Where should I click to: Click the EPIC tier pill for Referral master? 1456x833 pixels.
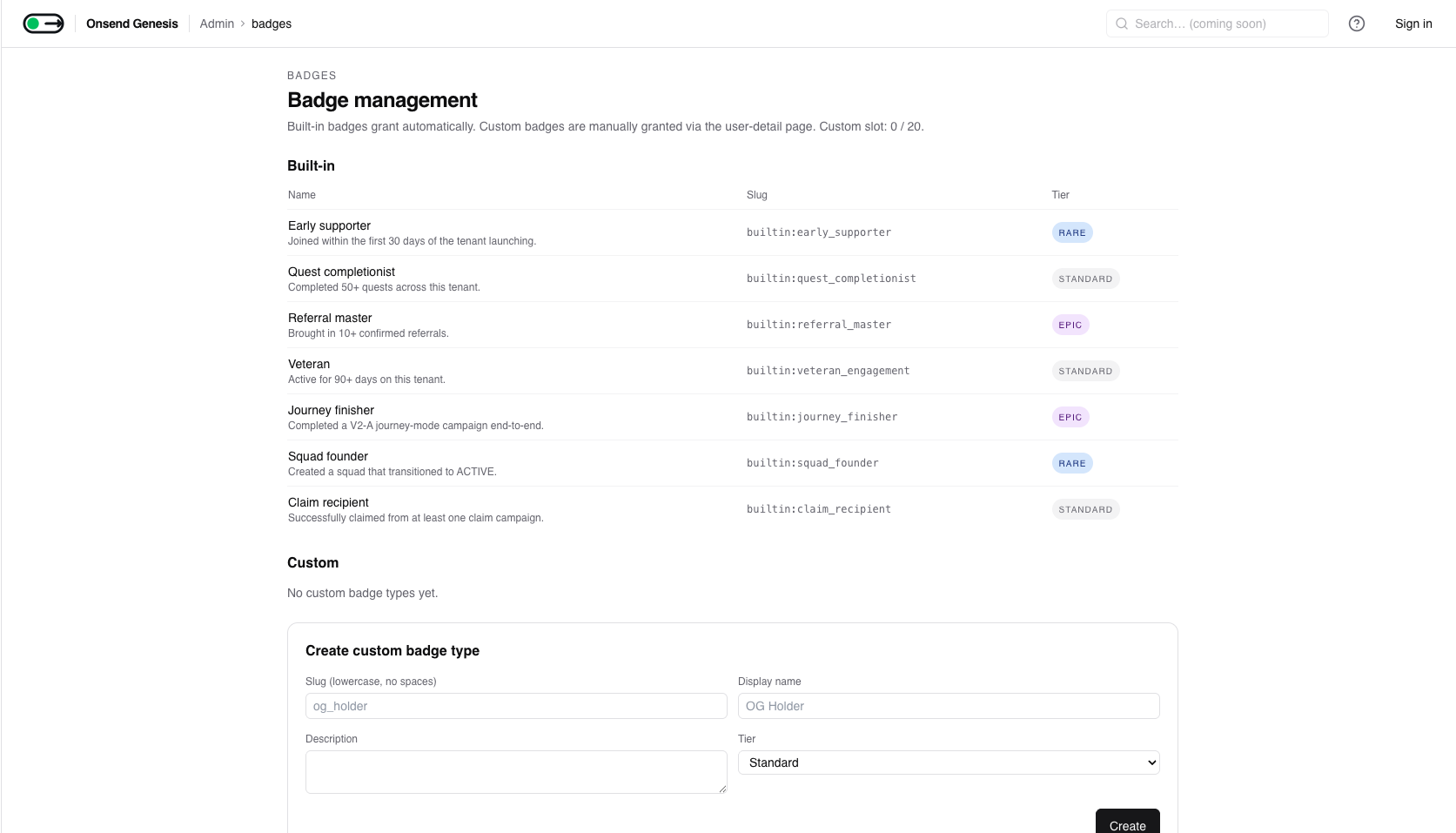coord(1070,325)
